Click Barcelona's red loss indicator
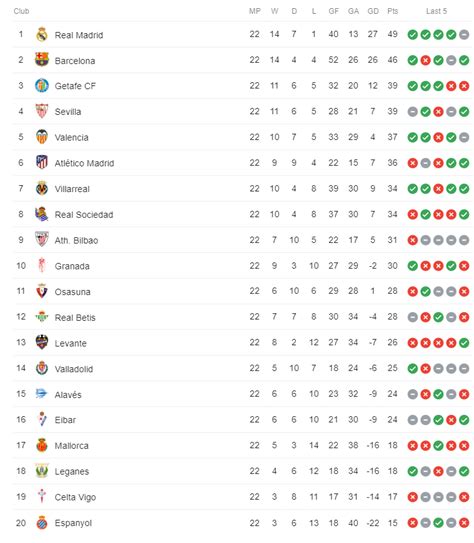This screenshot has height=543, width=474. click(426, 60)
